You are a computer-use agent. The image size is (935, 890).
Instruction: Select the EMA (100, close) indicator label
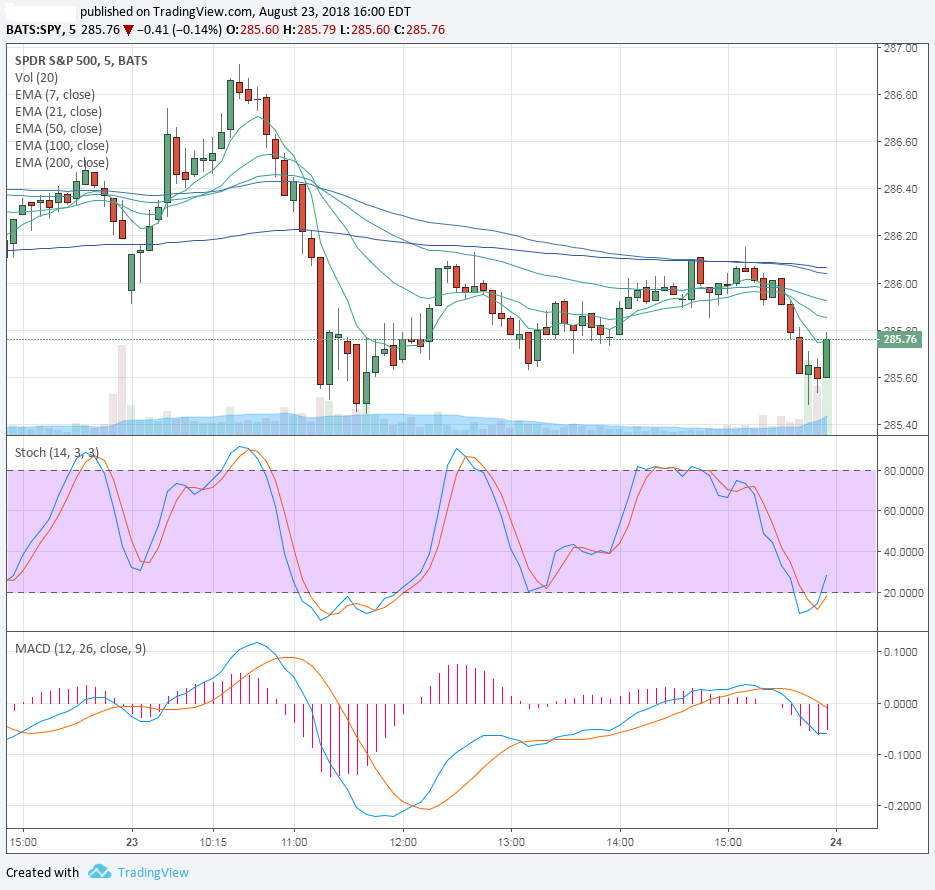(x=62, y=145)
